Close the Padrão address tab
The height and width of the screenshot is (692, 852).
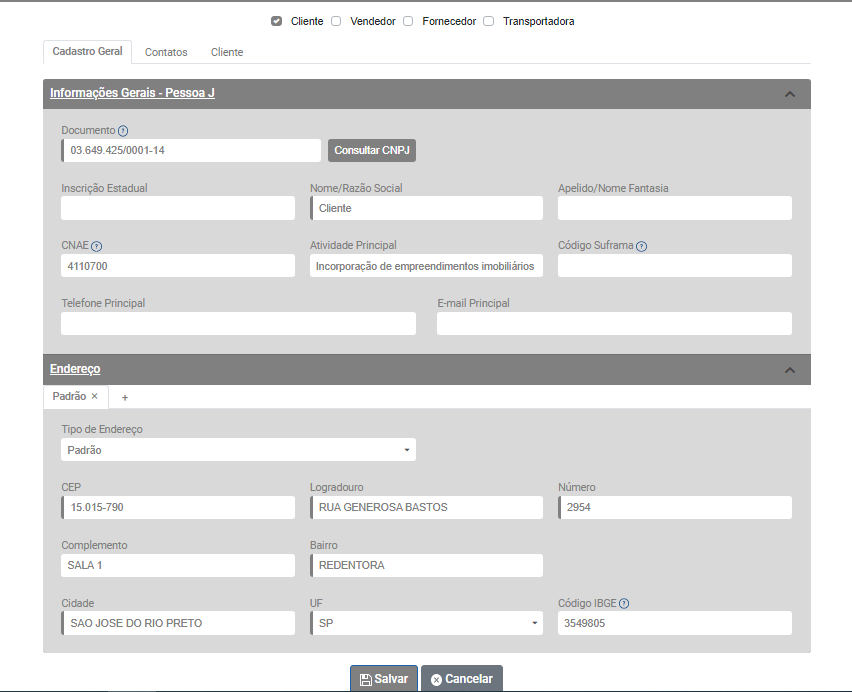point(95,397)
